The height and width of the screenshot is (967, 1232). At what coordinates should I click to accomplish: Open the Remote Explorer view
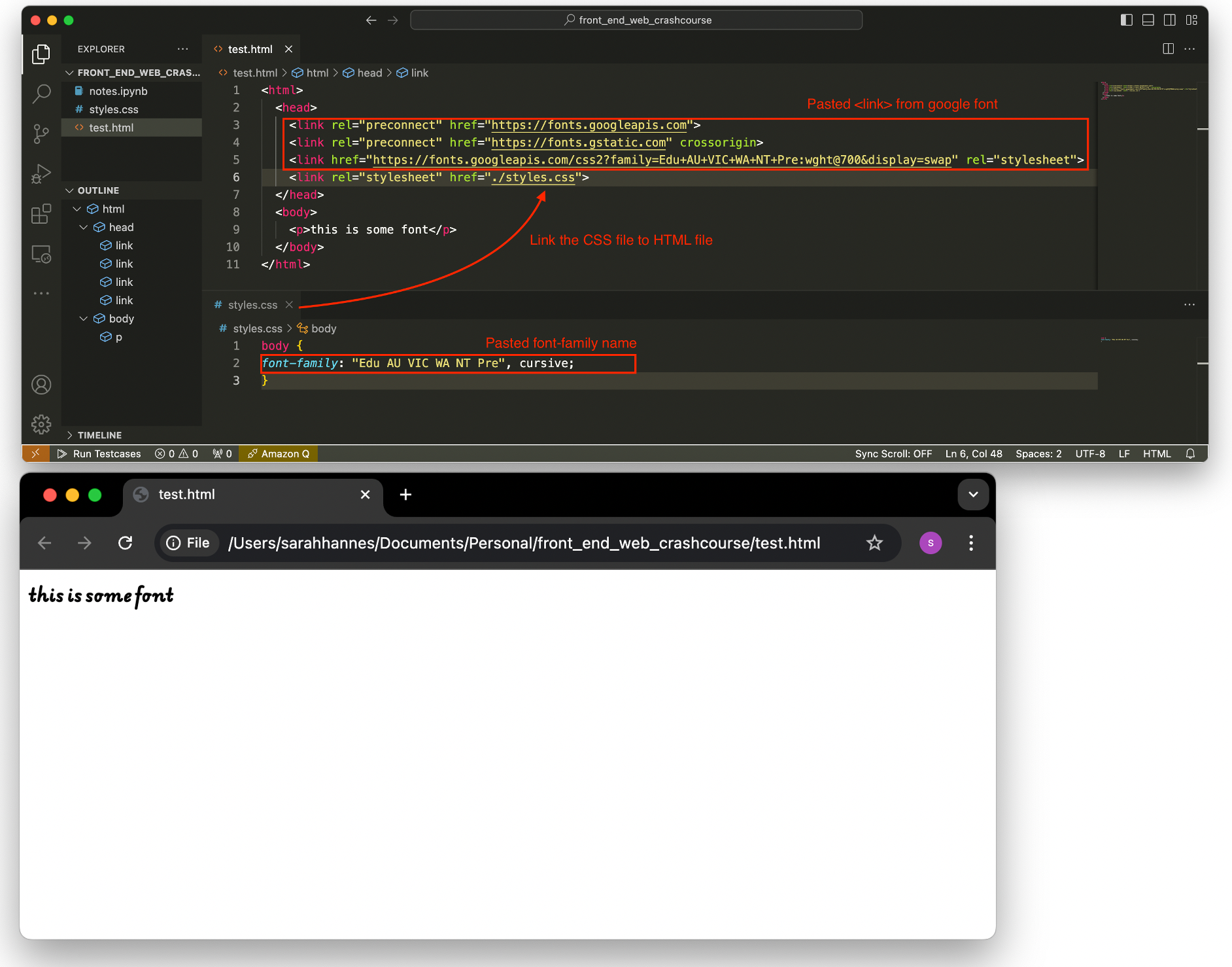coord(41,254)
